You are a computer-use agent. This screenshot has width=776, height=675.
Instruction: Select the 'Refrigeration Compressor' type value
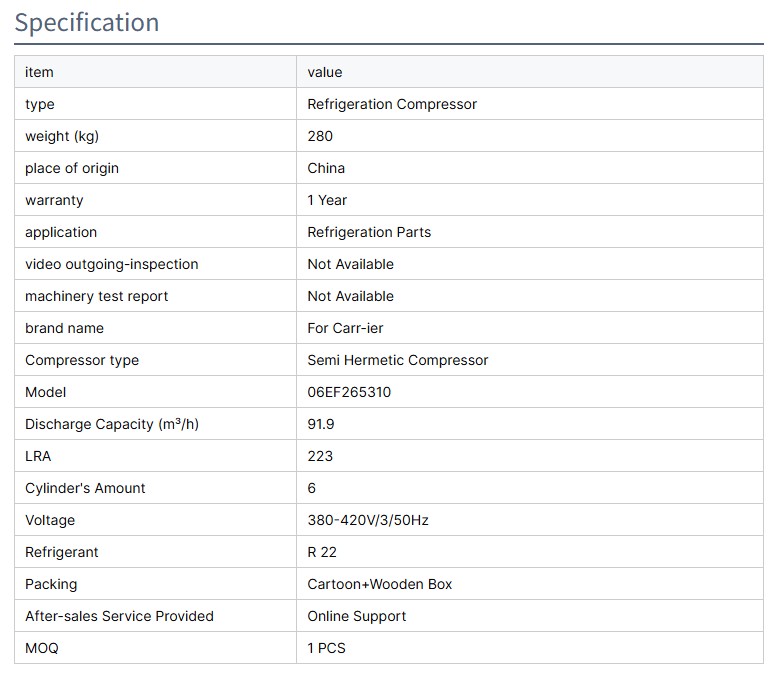(392, 104)
